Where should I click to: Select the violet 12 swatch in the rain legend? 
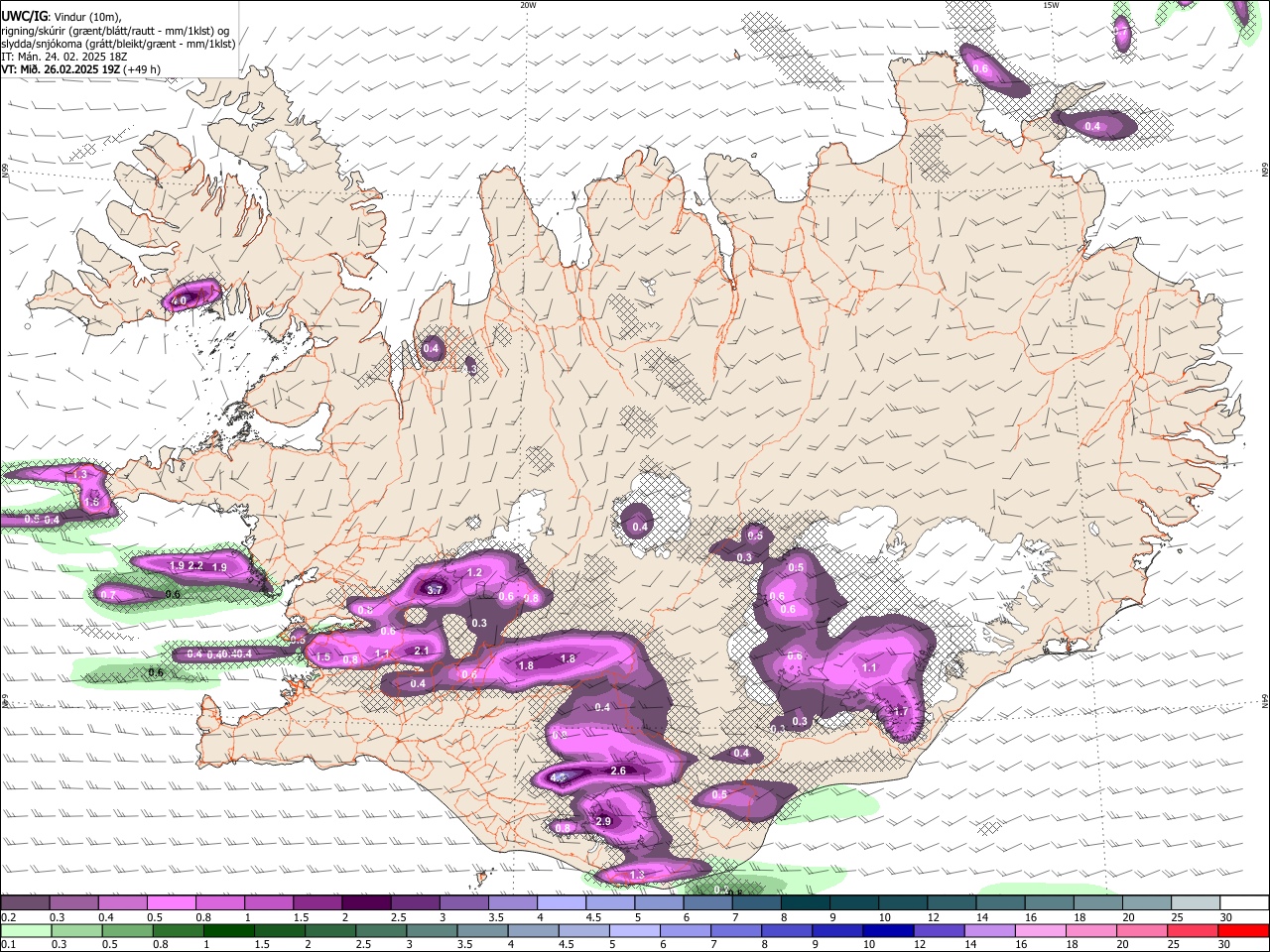click(939, 930)
